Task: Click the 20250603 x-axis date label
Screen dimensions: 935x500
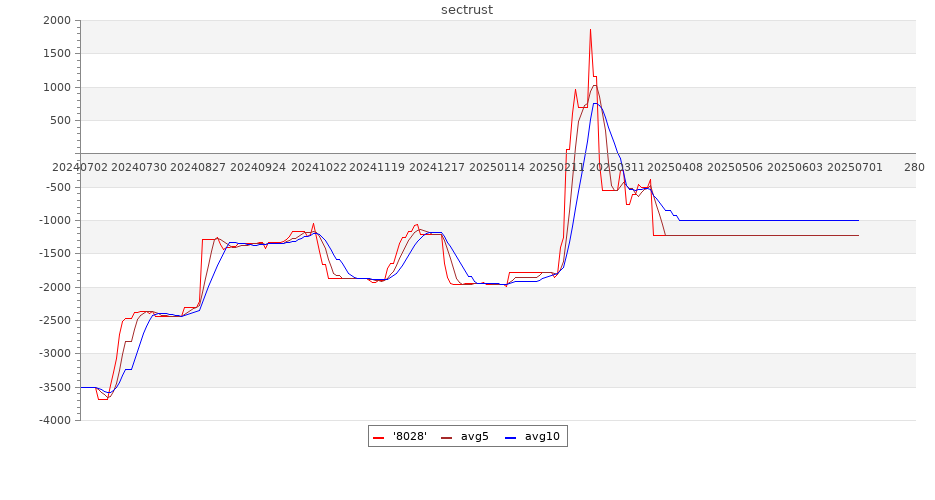Action: pyautogui.click(x=795, y=167)
